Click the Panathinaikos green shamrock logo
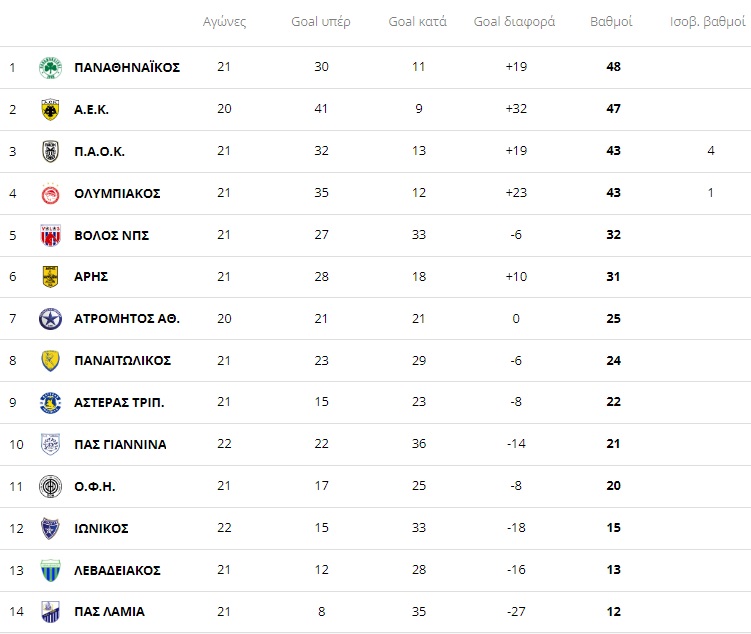This screenshot has width=751, height=634. [x=50, y=68]
